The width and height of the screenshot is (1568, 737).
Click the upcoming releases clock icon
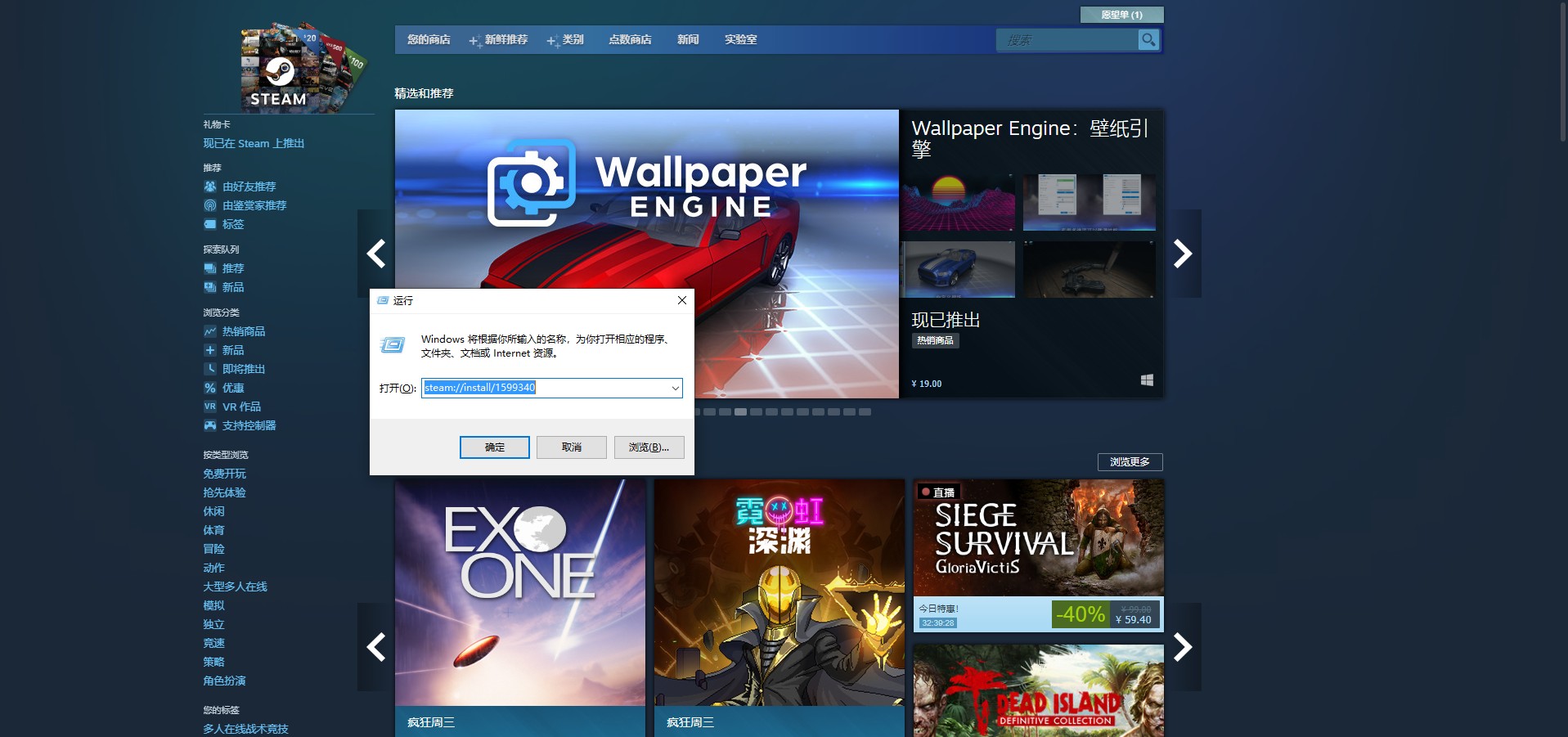[210, 369]
